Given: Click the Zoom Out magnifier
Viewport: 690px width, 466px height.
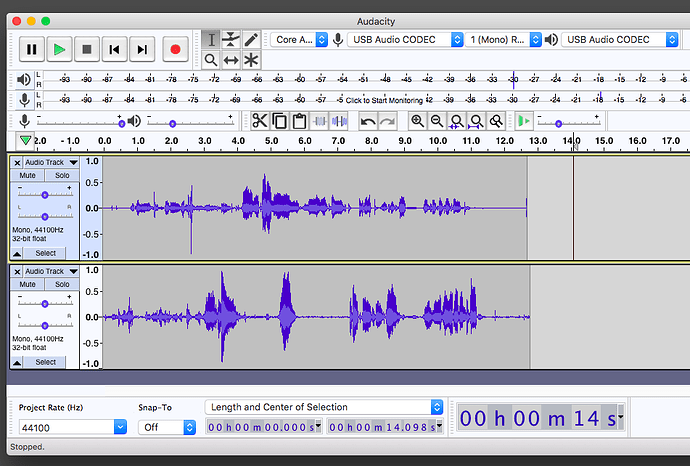Looking at the screenshot, I should (437, 121).
